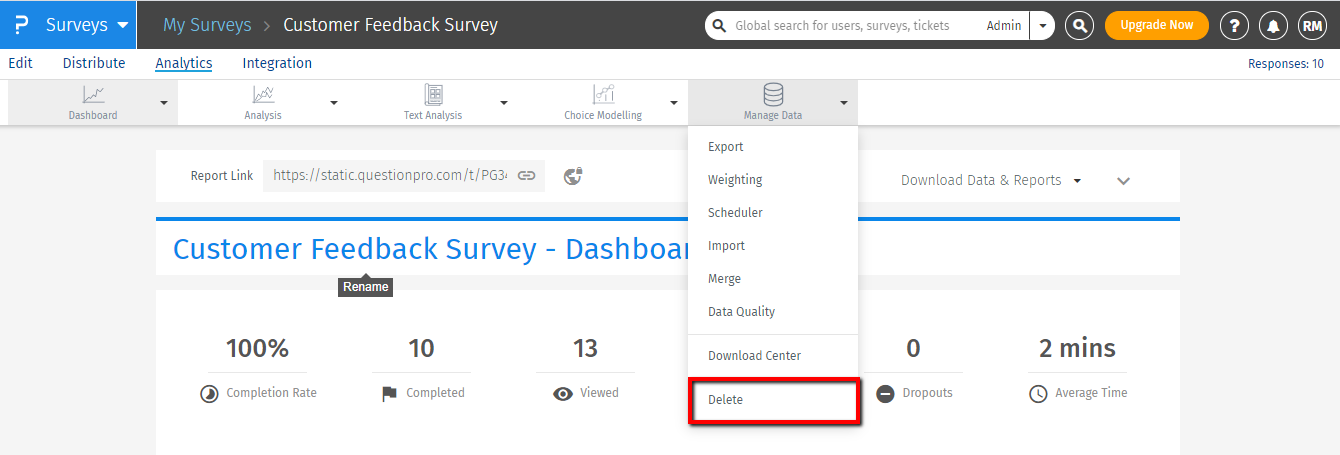Image resolution: width=1340 pixels, height=455 pixels.
Task: Click the 100% completion rate value
Action: point(257,348)
